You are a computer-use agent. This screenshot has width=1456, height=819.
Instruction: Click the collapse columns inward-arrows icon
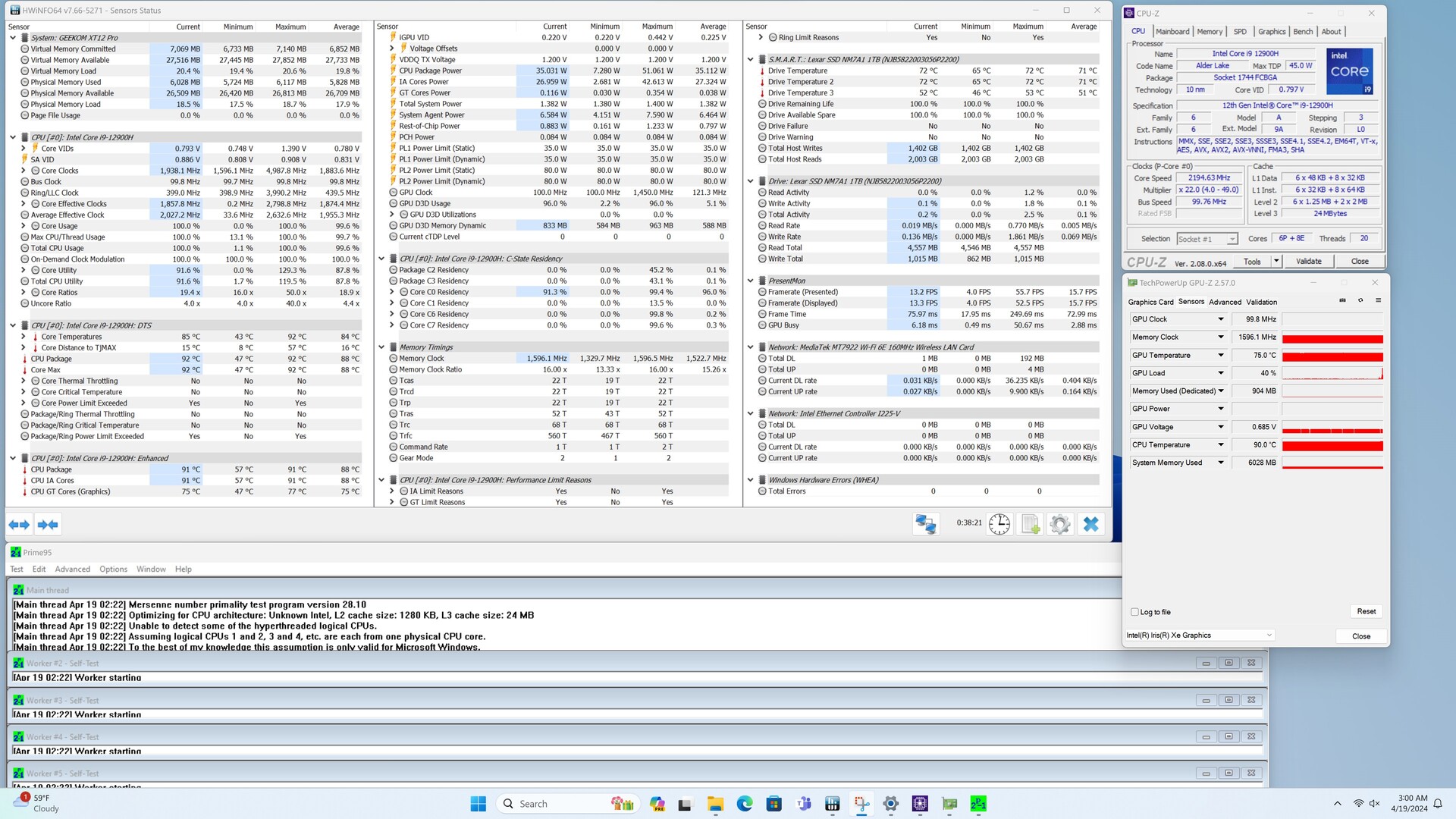point(48,525)
